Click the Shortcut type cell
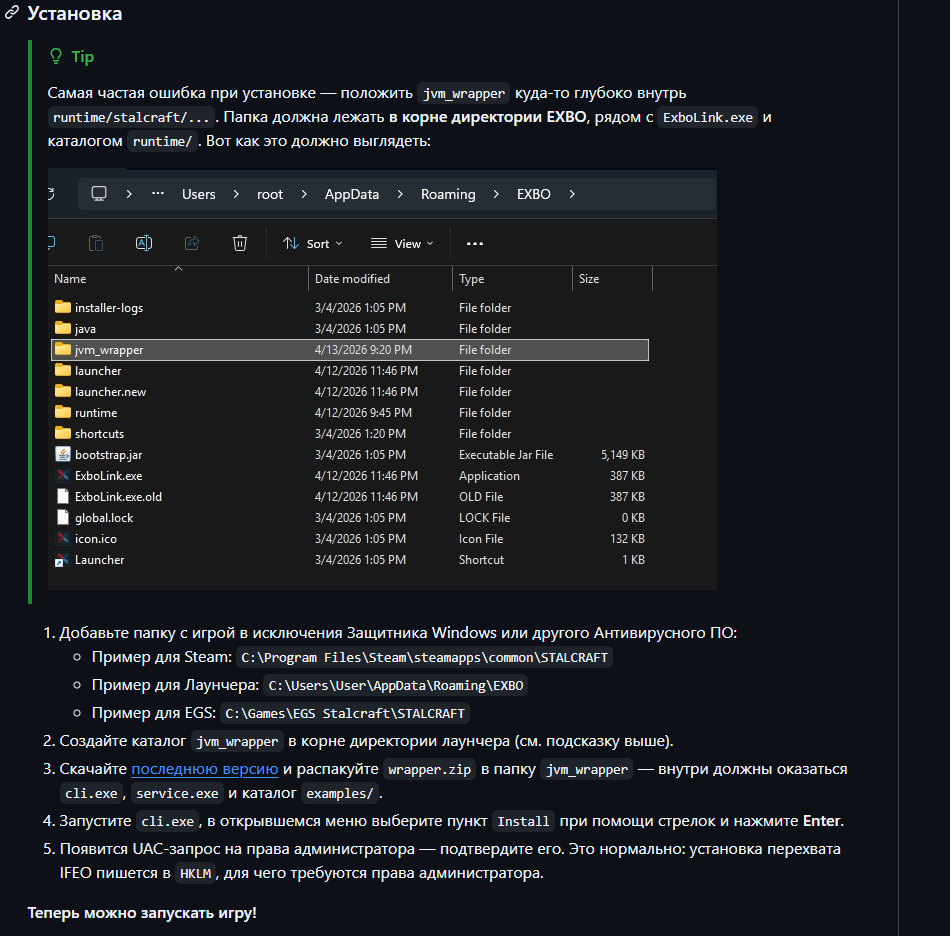 tap(481, 560)
